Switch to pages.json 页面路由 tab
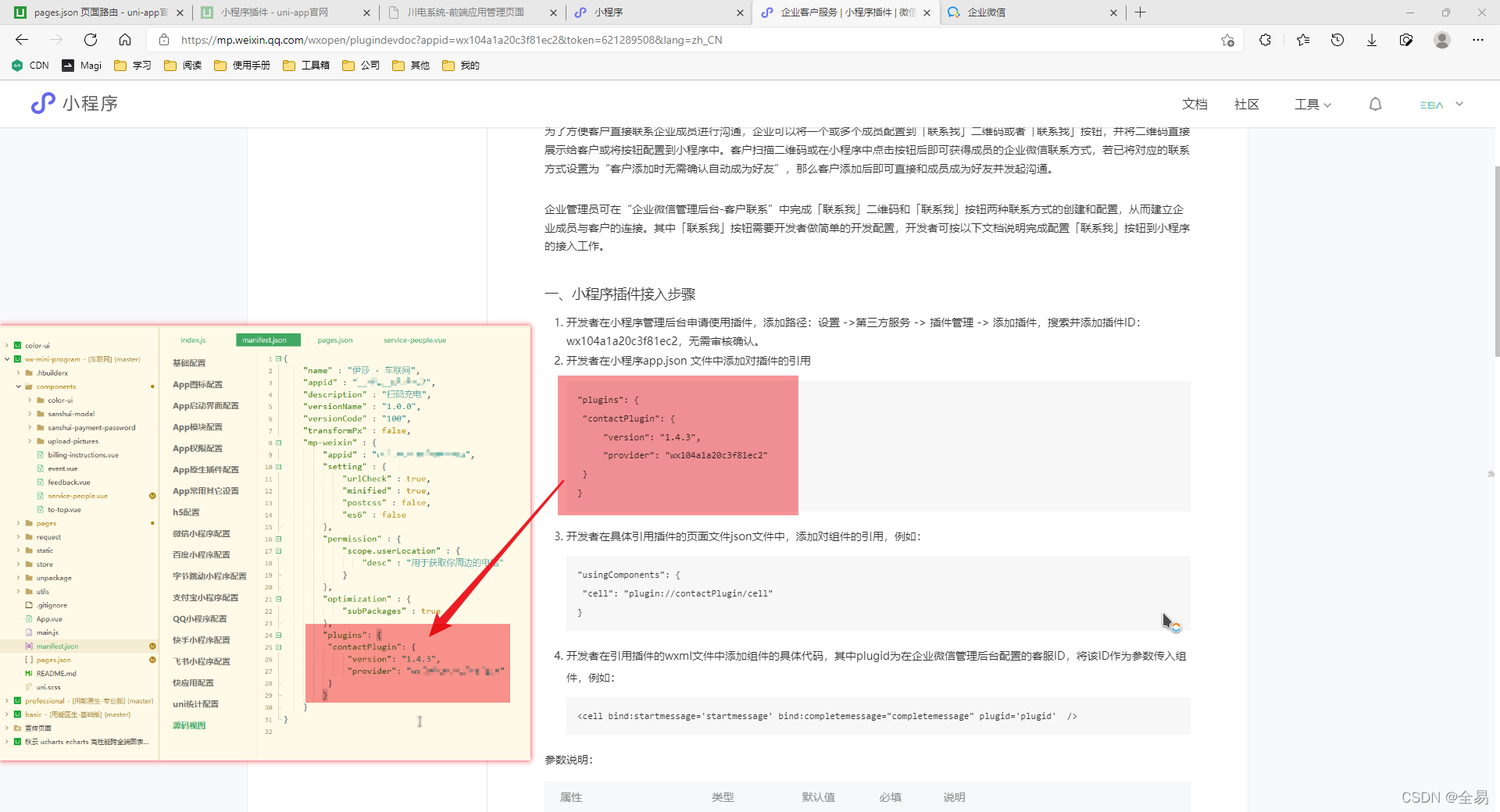Screen dimensions: 1500x812 coord(95,12)
